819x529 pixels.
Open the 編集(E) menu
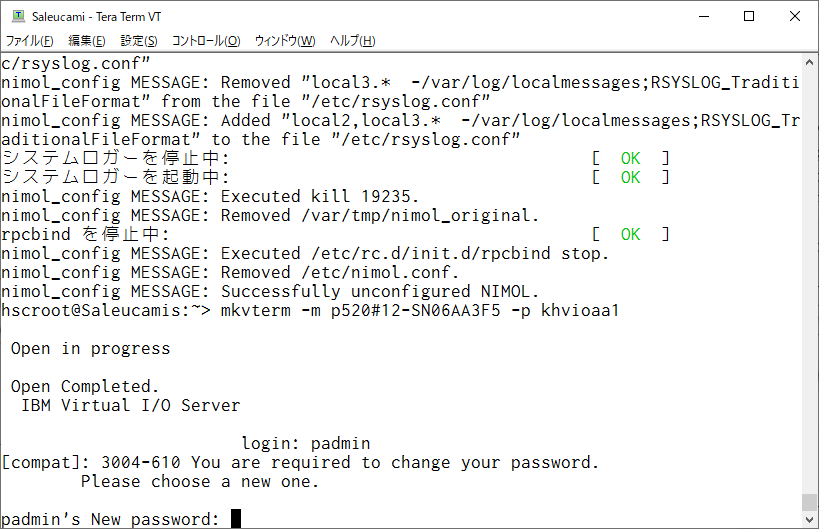(87, 41)
